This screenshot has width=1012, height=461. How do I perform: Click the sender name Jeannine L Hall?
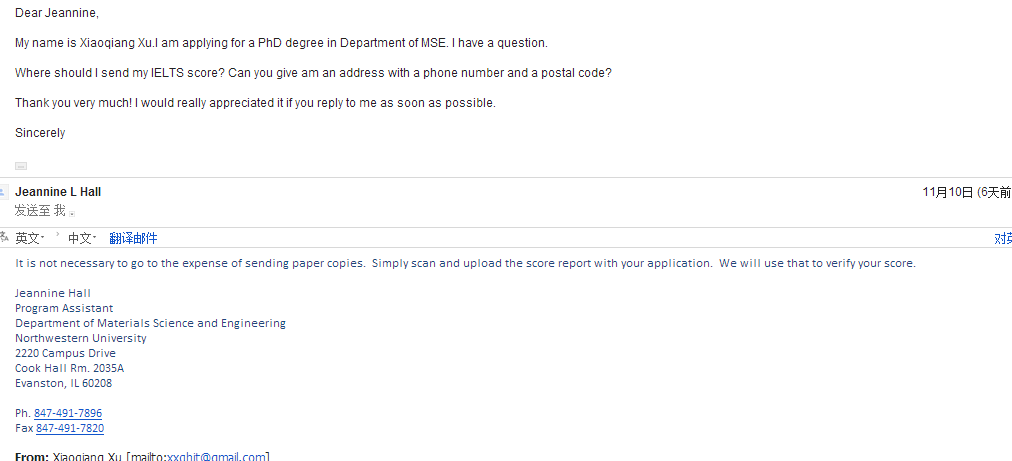pos(58,192)
